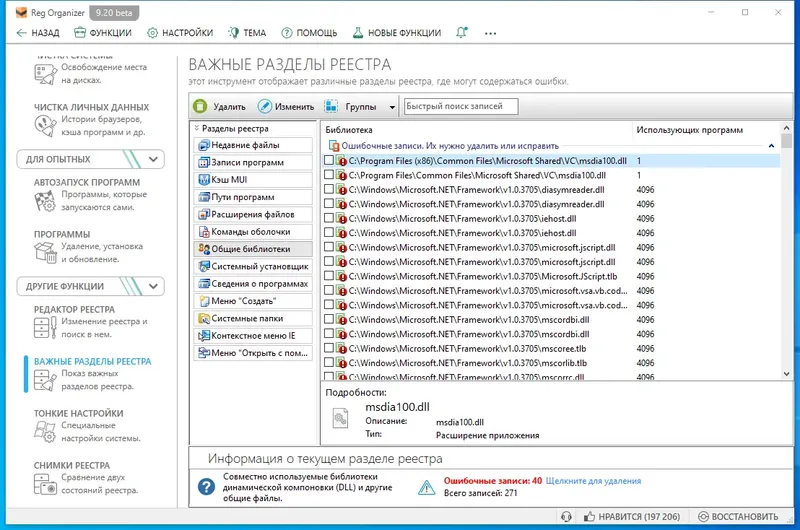This screenshot has height=530, width=800.
Task: Select the Общие библиотеки section
Action: click(254, 249)
